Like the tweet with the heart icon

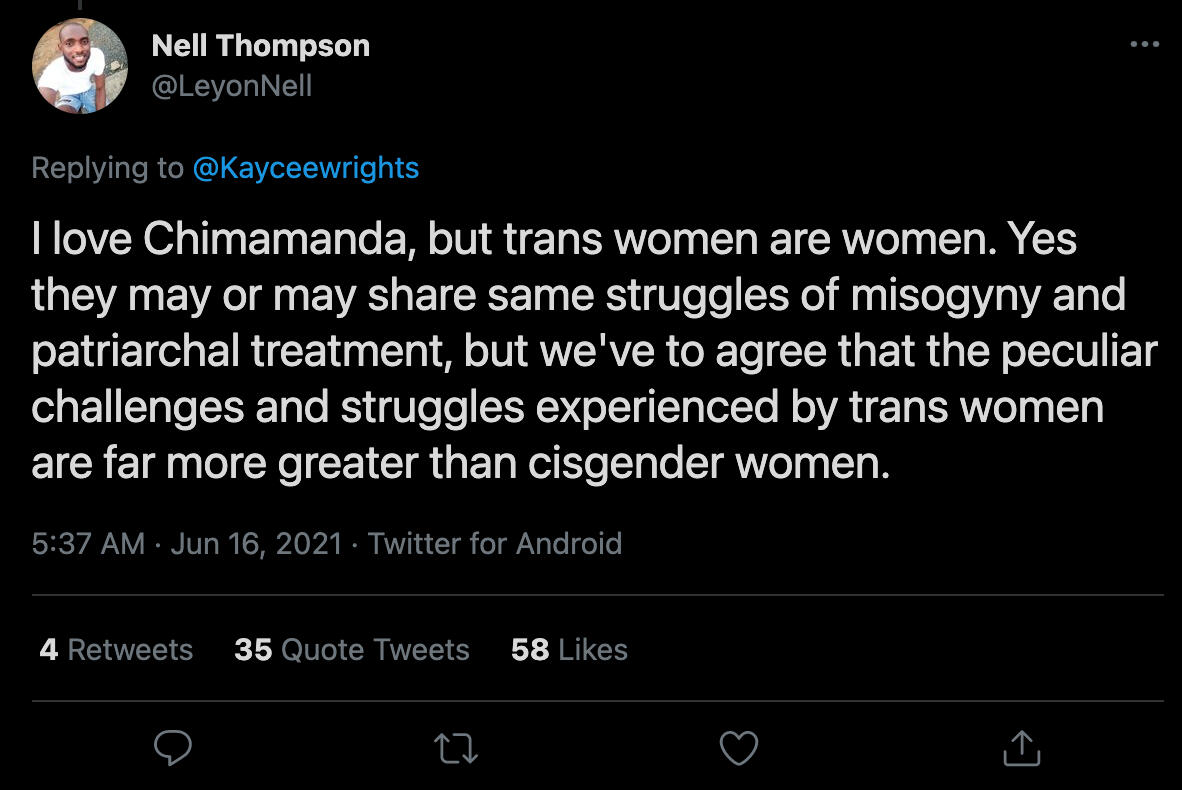point(739,748)
